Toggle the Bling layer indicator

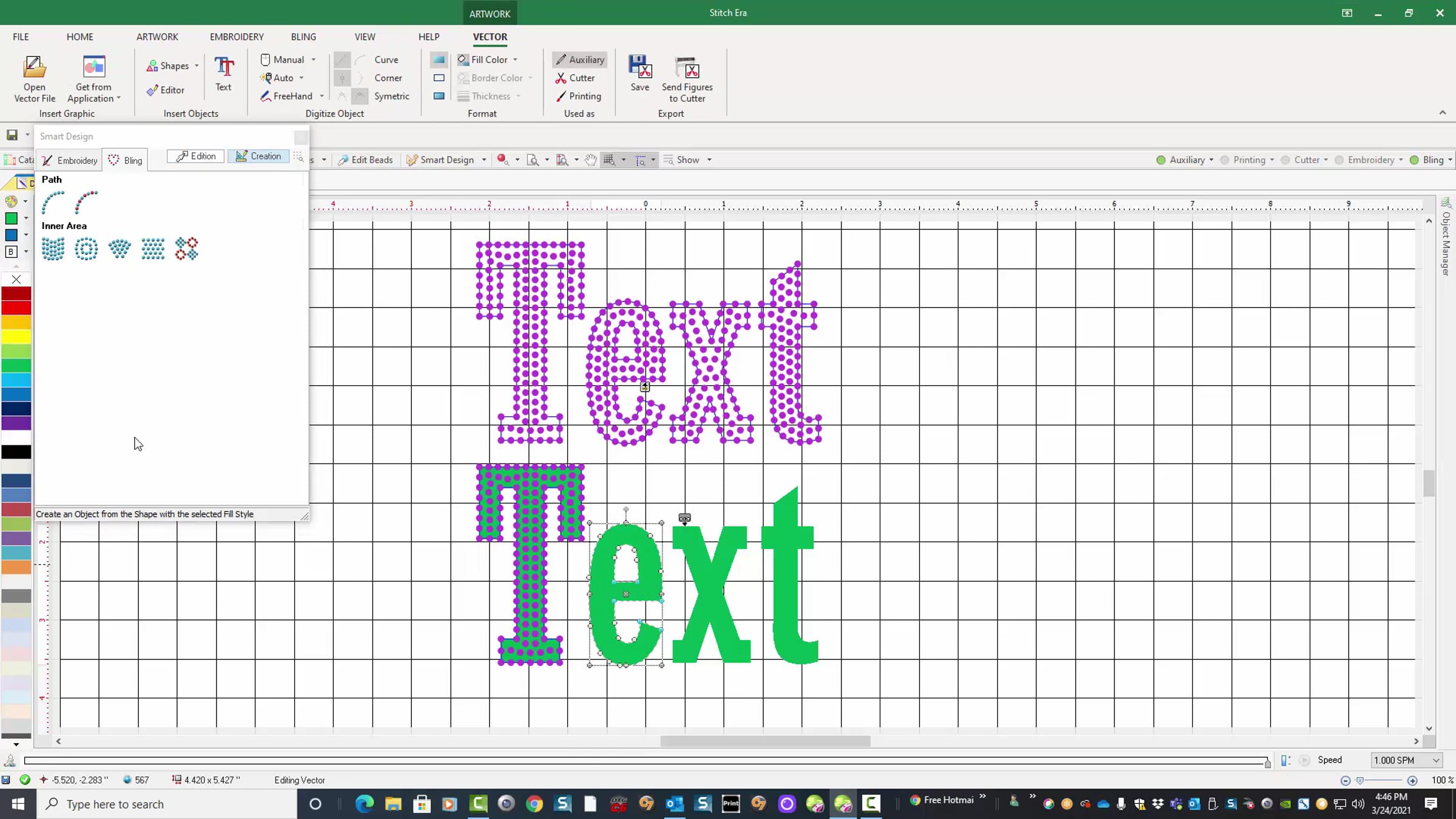click(1414, 160)
